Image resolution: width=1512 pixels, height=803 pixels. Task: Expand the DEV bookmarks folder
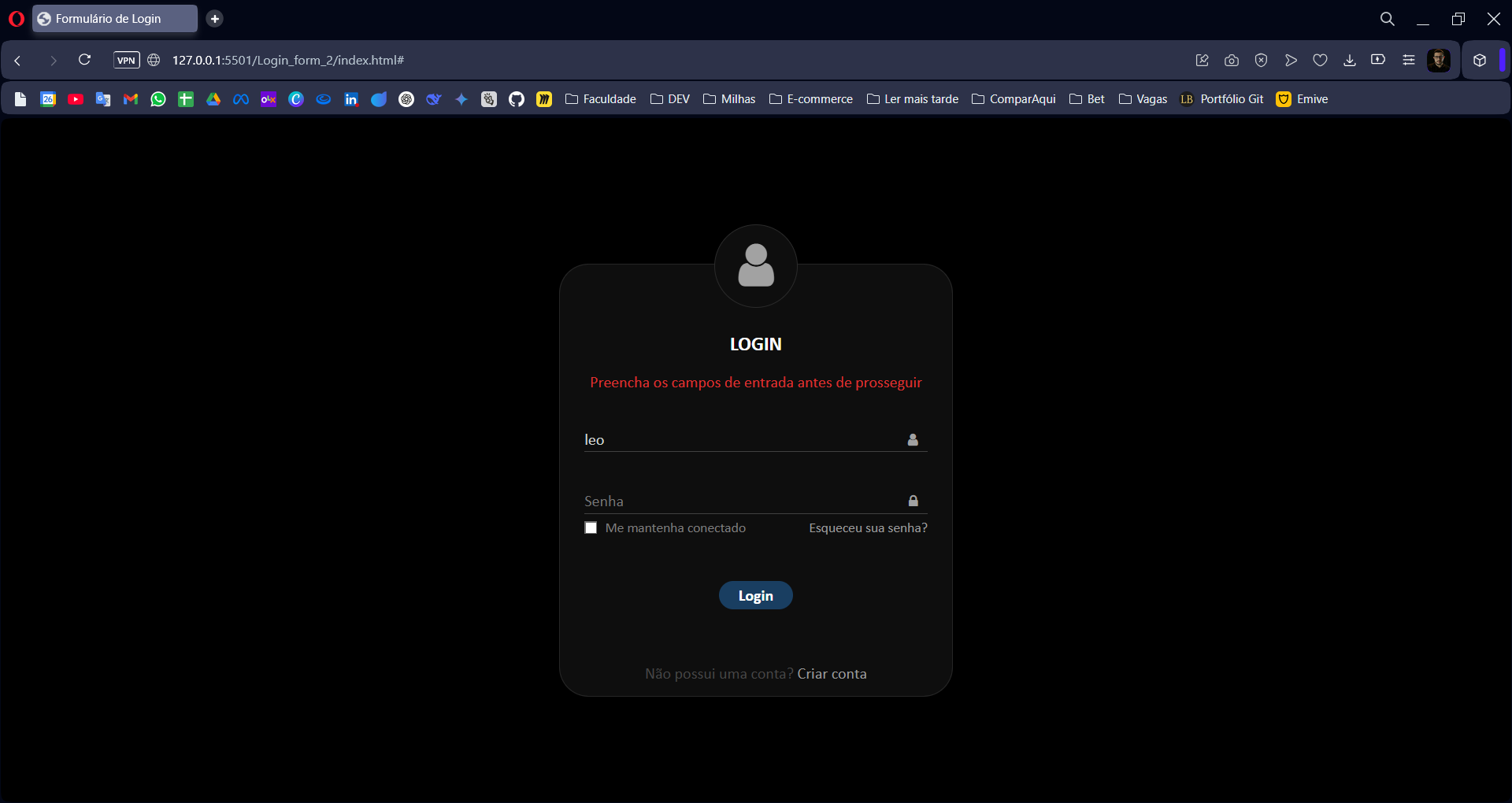(670, 99)
